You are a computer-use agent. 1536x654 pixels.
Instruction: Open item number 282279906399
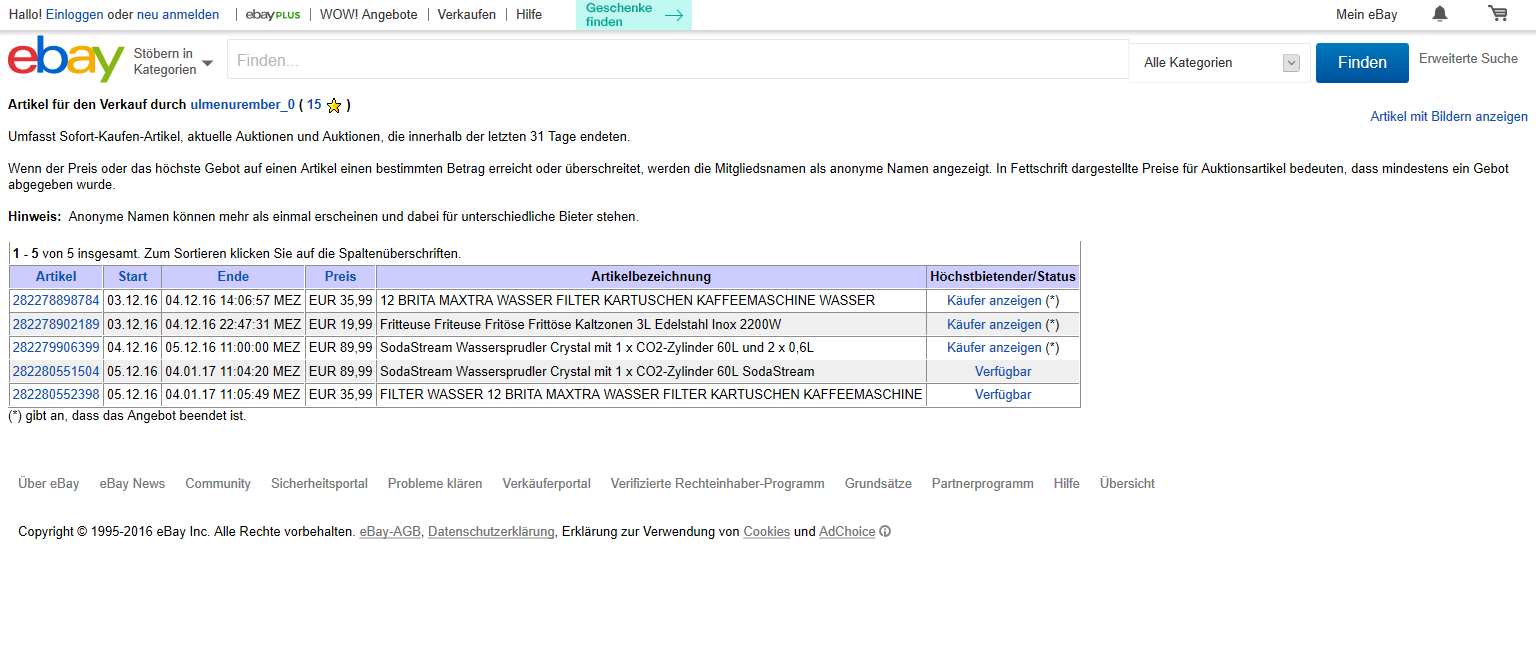click(x=56, y=348)
